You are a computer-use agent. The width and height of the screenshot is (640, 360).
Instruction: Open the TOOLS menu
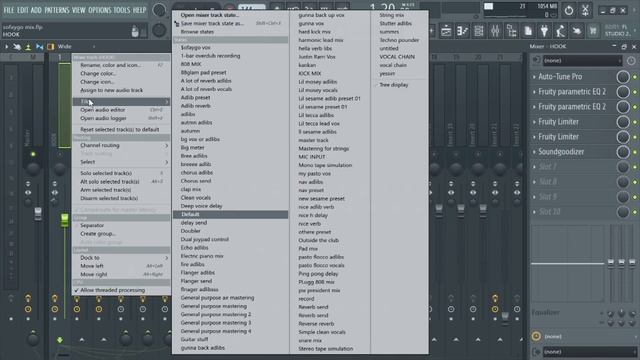pyautogui.click(x=121, y=10)
